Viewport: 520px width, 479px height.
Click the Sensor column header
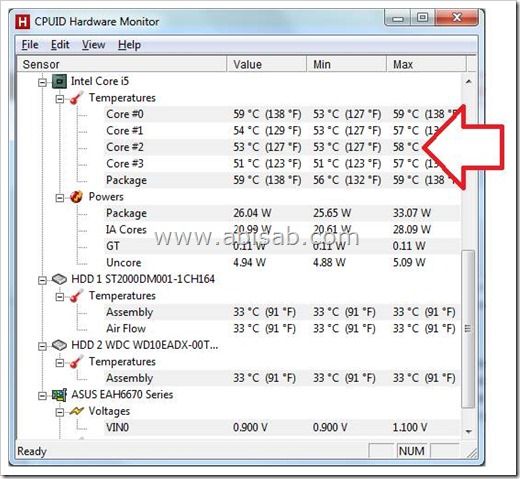click(x=122, y=64)
